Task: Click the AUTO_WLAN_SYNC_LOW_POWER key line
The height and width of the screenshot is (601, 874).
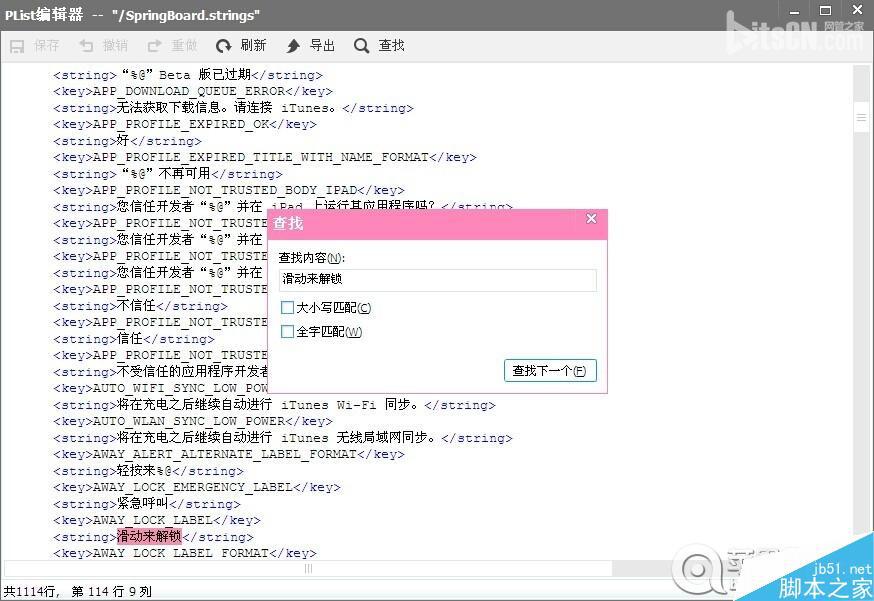Action: click(193, 421)
